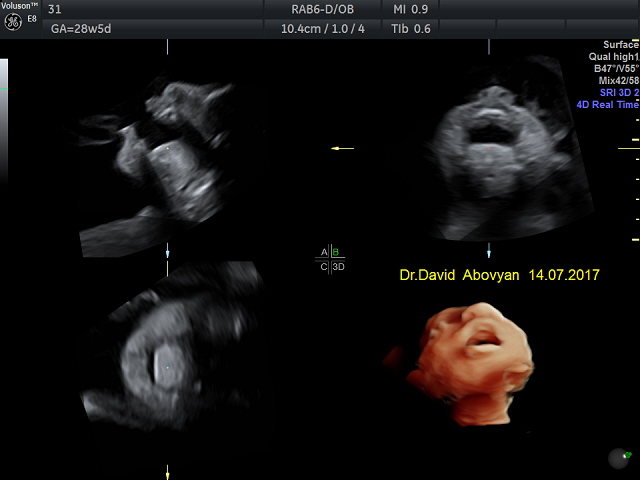Click the Dr.David Abovyan annotation text
This screenshot has width=640, height=480.
coord(459,275)
